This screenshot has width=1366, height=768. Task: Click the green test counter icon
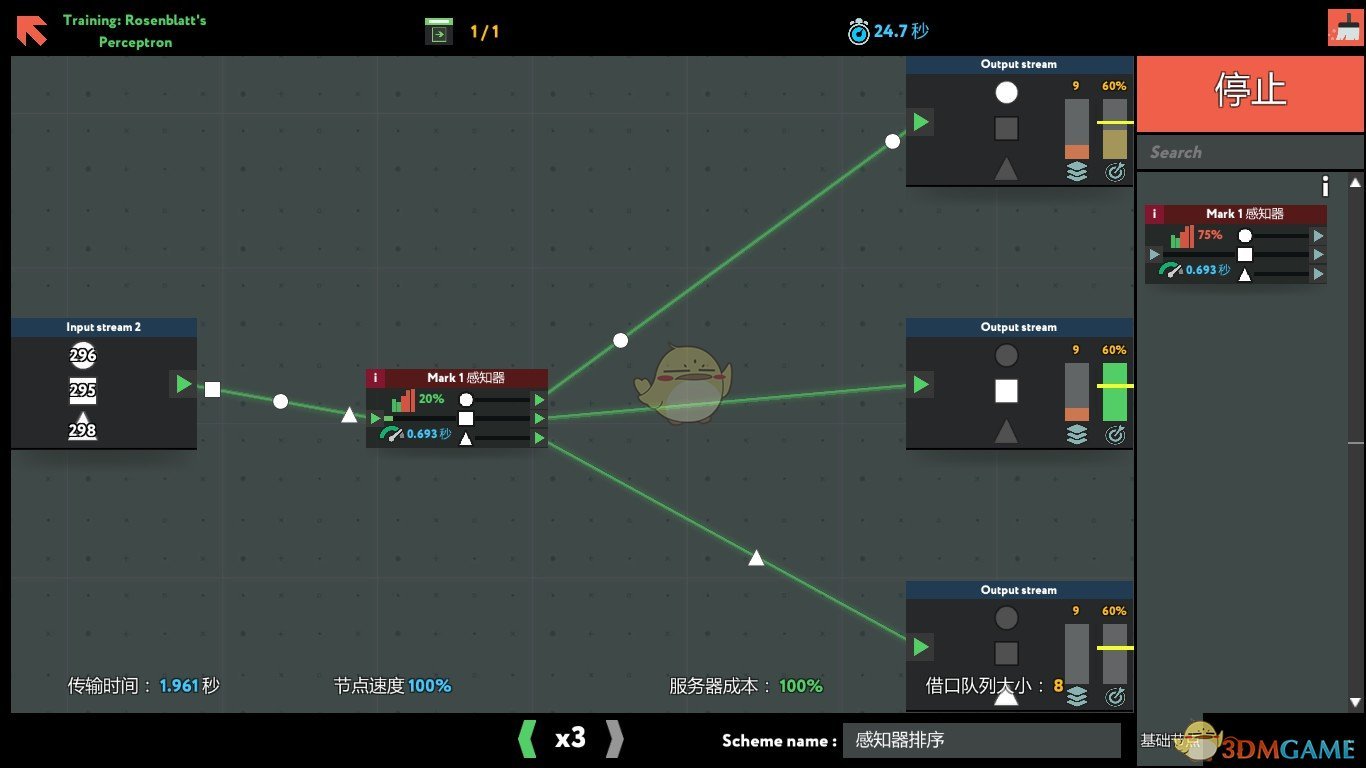(438, 31)
